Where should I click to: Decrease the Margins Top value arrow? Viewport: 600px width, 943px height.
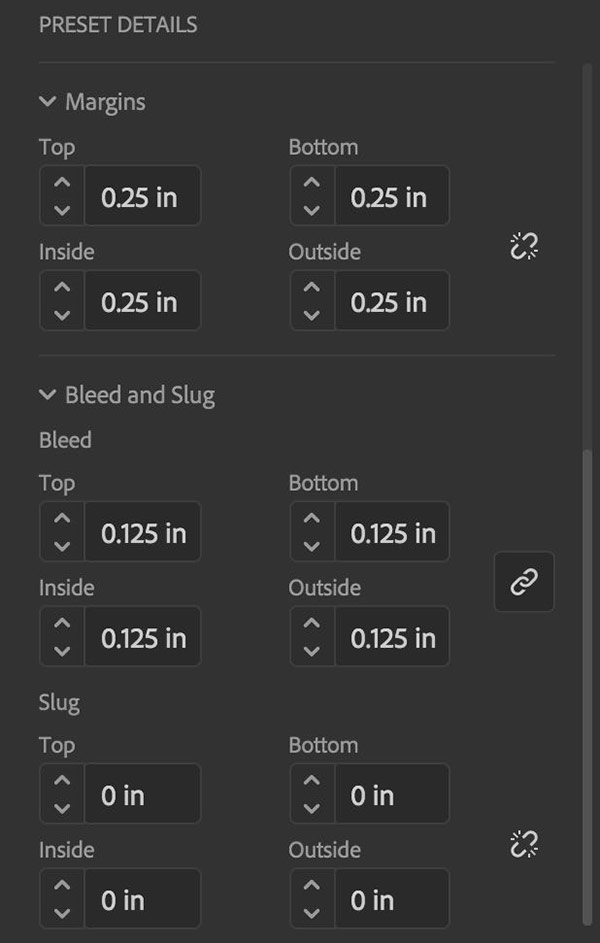point(62,210)
